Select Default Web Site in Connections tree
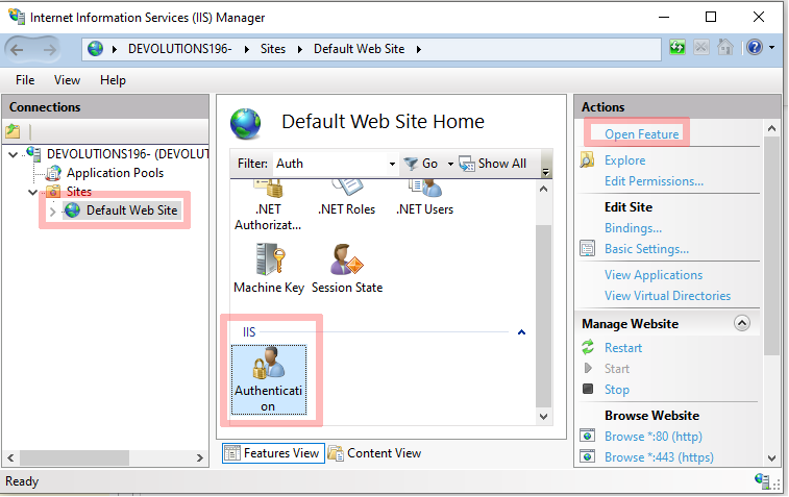This screenshot has height=497, width=789. pos(132,210)
